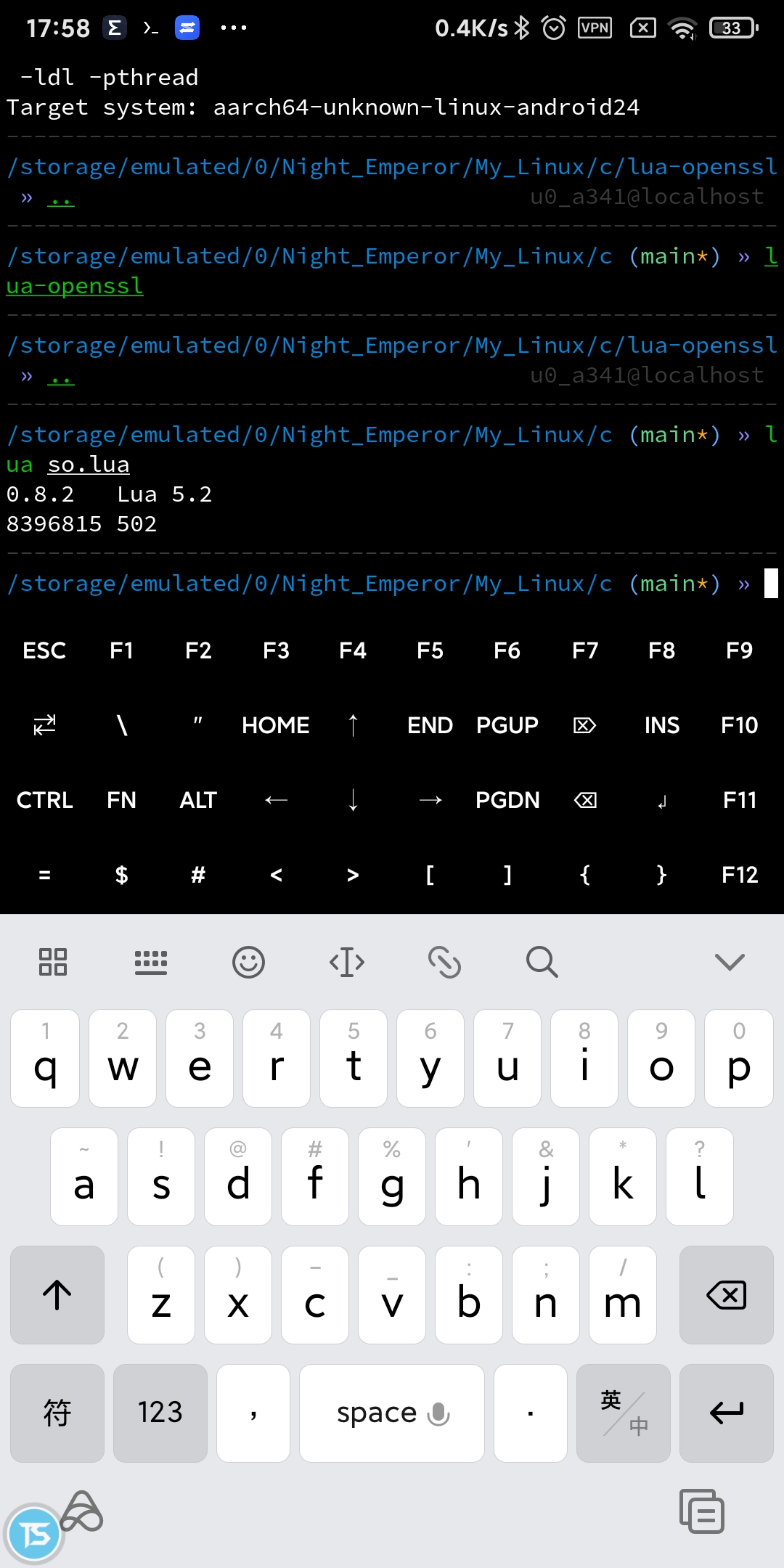The image size is (784, 1568).
Task: Tap the Termux icon in status bar
Action: (x=150, y=28)
